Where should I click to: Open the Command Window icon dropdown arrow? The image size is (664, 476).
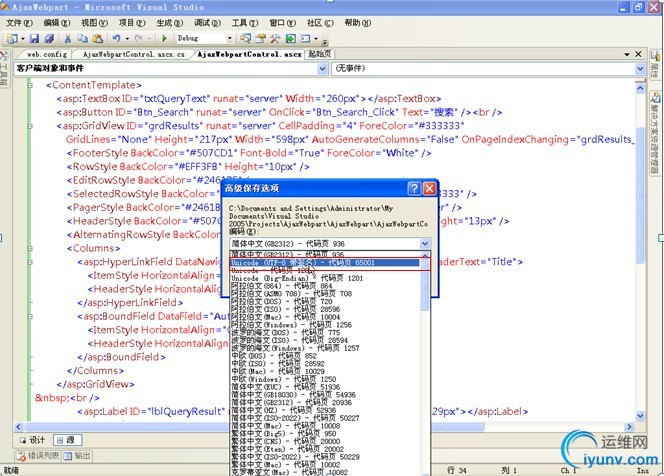(316, 39)
